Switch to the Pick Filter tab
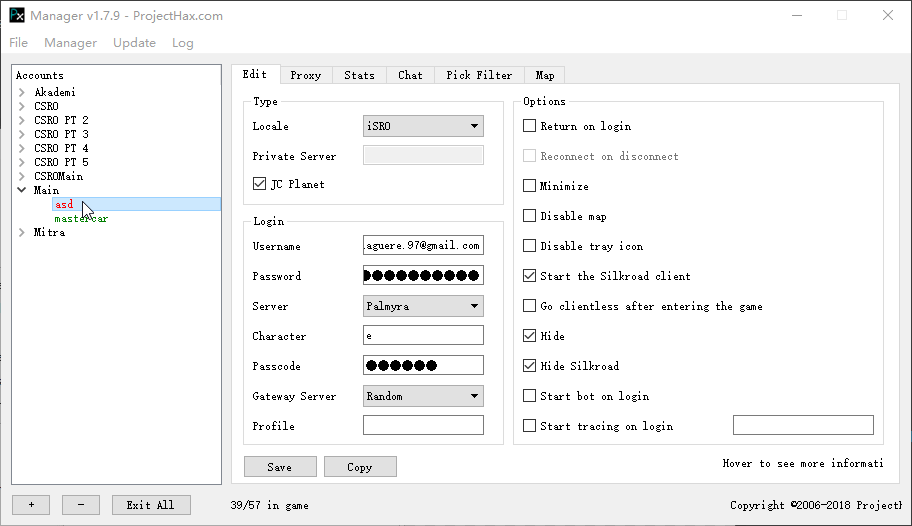Image resolution: width=912 pixels, height=526 pixels. click(479, 75)
